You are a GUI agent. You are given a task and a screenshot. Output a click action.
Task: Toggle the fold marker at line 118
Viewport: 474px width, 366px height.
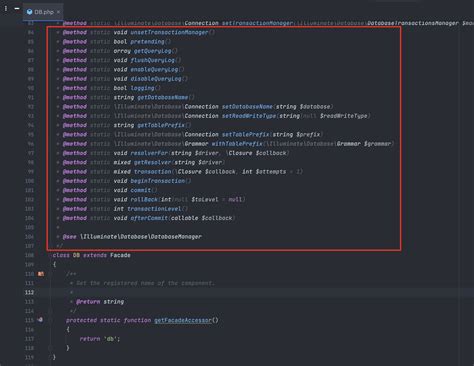(50, 348)
